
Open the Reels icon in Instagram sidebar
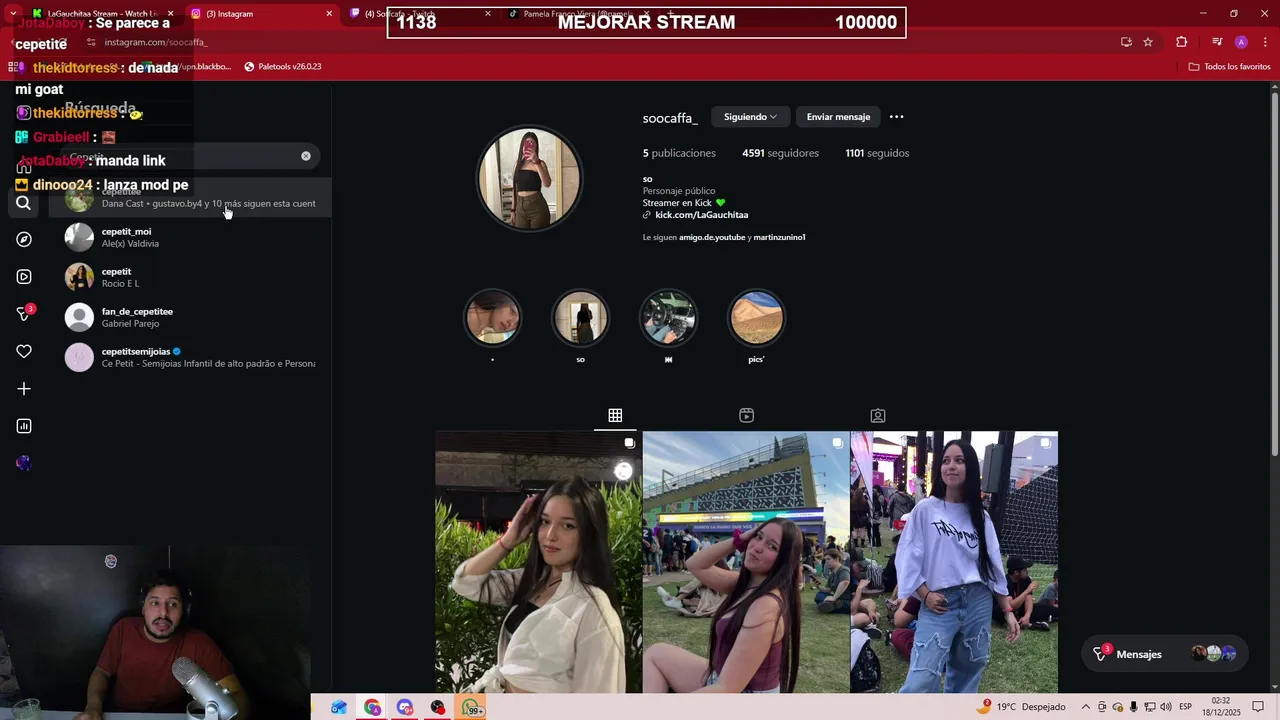(x=24, y=276)
